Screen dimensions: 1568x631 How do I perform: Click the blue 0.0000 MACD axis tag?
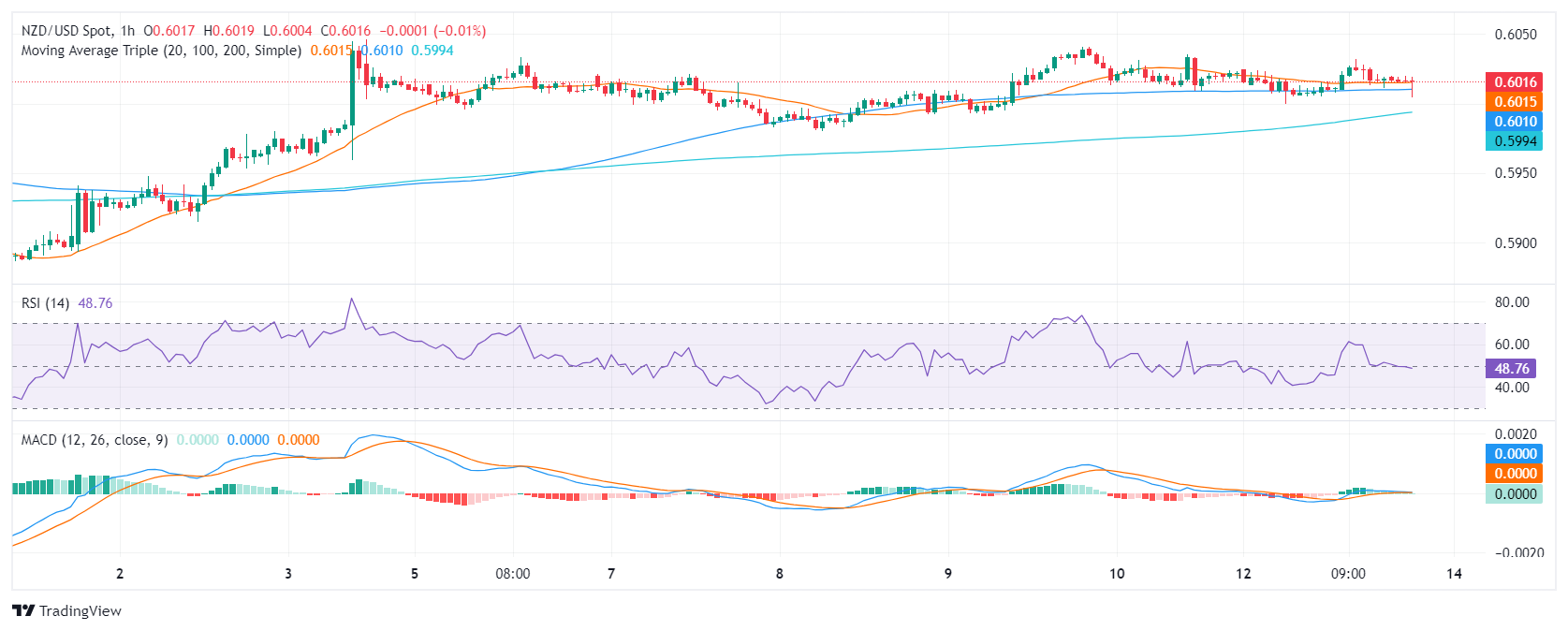1514,454
